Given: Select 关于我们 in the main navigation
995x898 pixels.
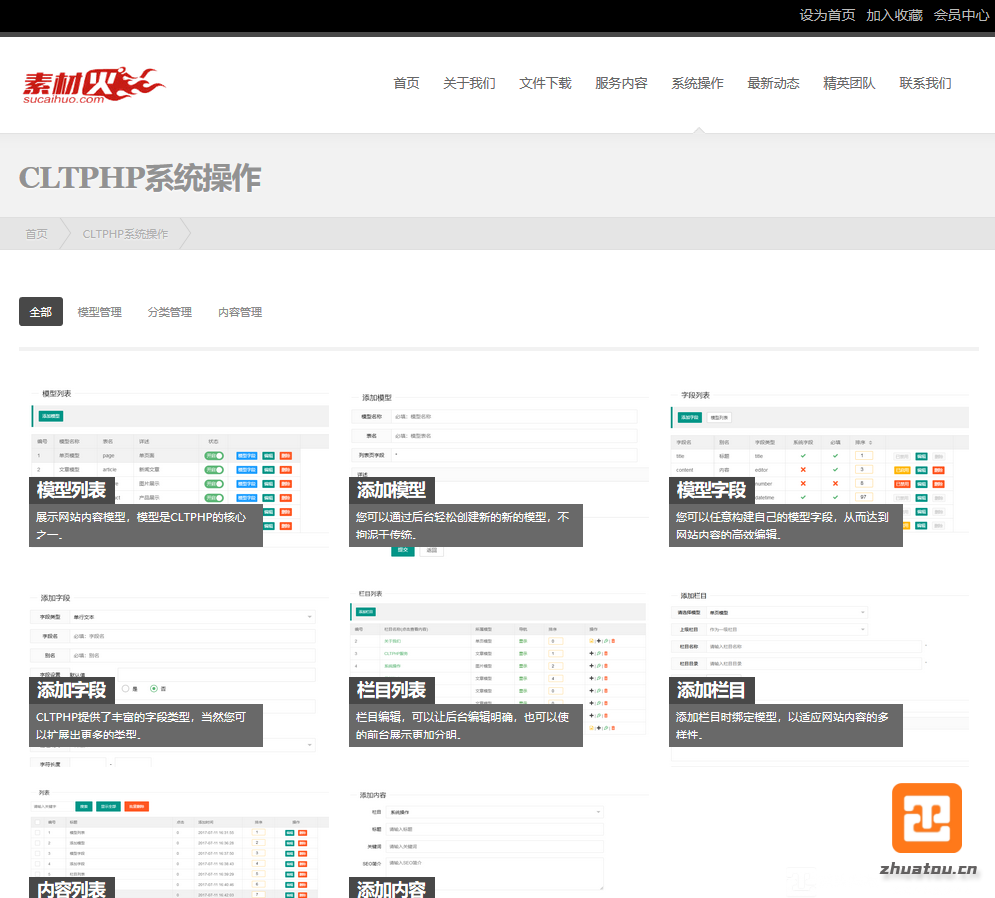Looking at the screenshot, I should [x=469, y=83].
